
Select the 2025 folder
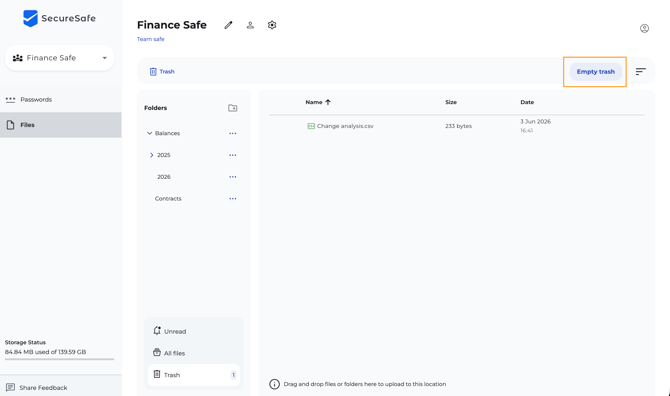[163, 155]
